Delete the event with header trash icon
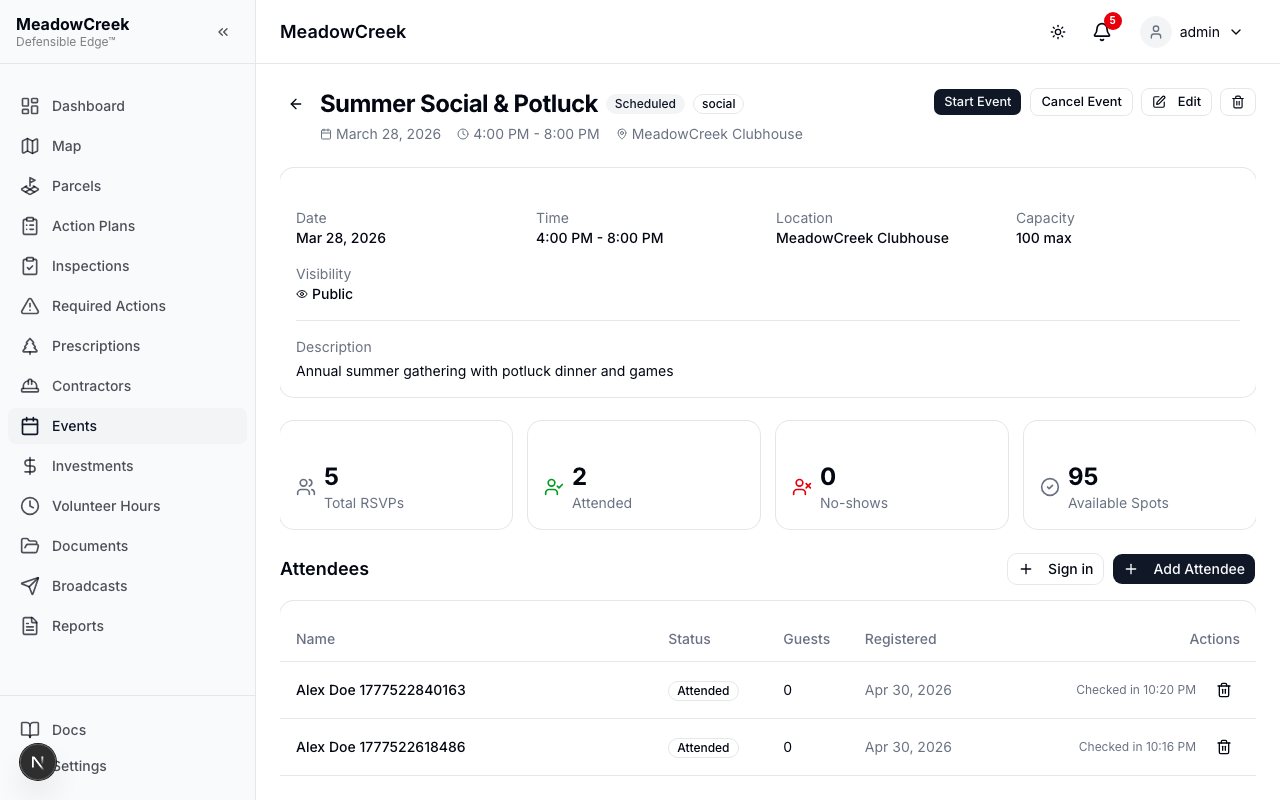The height and width of the screenshot is (800, 1280). tap(1238, 102)
